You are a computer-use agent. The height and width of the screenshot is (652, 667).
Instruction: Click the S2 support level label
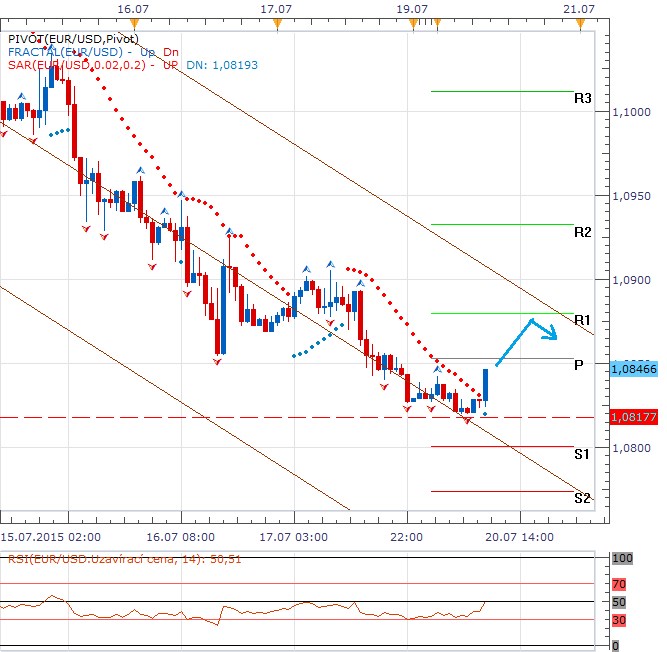[x=582, y=497]
